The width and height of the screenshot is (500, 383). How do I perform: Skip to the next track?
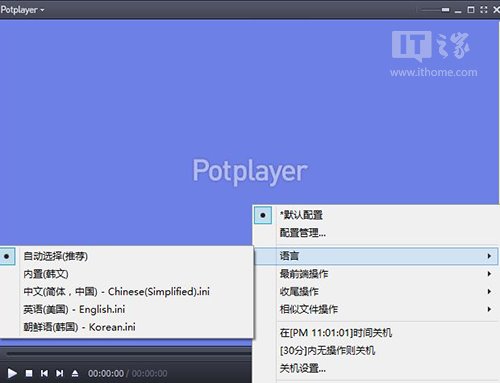(x=60, y=373)
